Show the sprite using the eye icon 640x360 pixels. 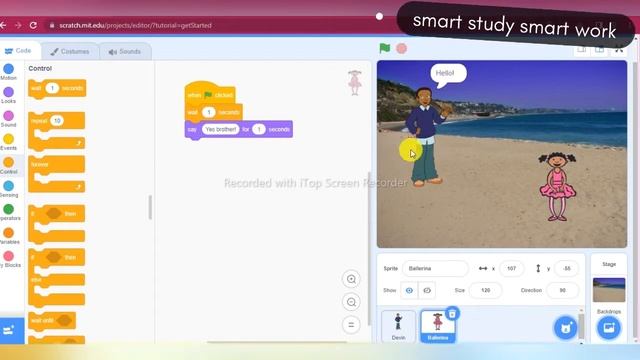(409, 290)
